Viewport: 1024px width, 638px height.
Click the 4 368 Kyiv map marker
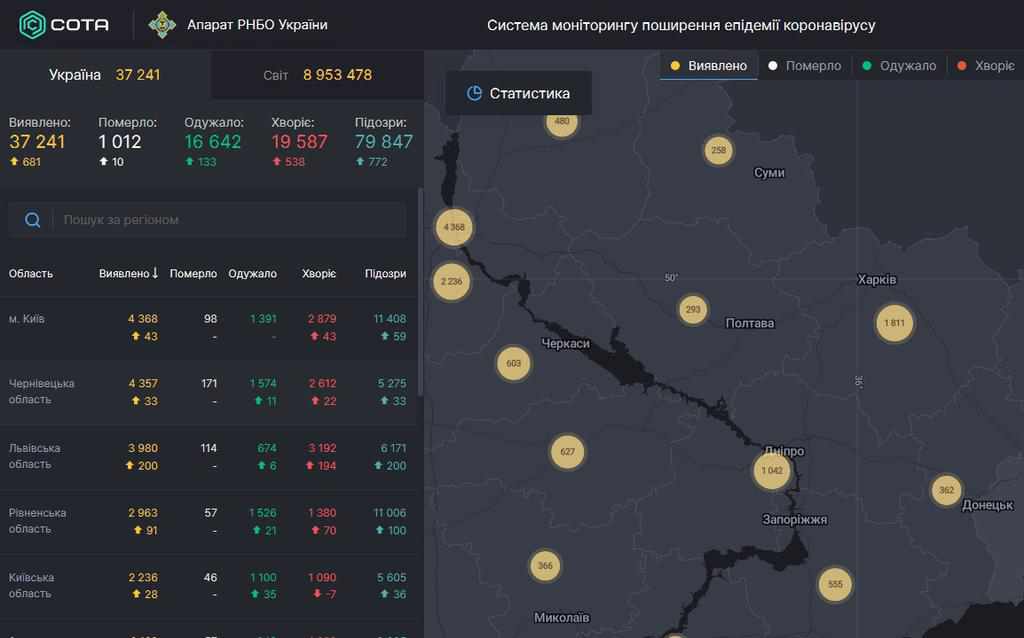454,227
